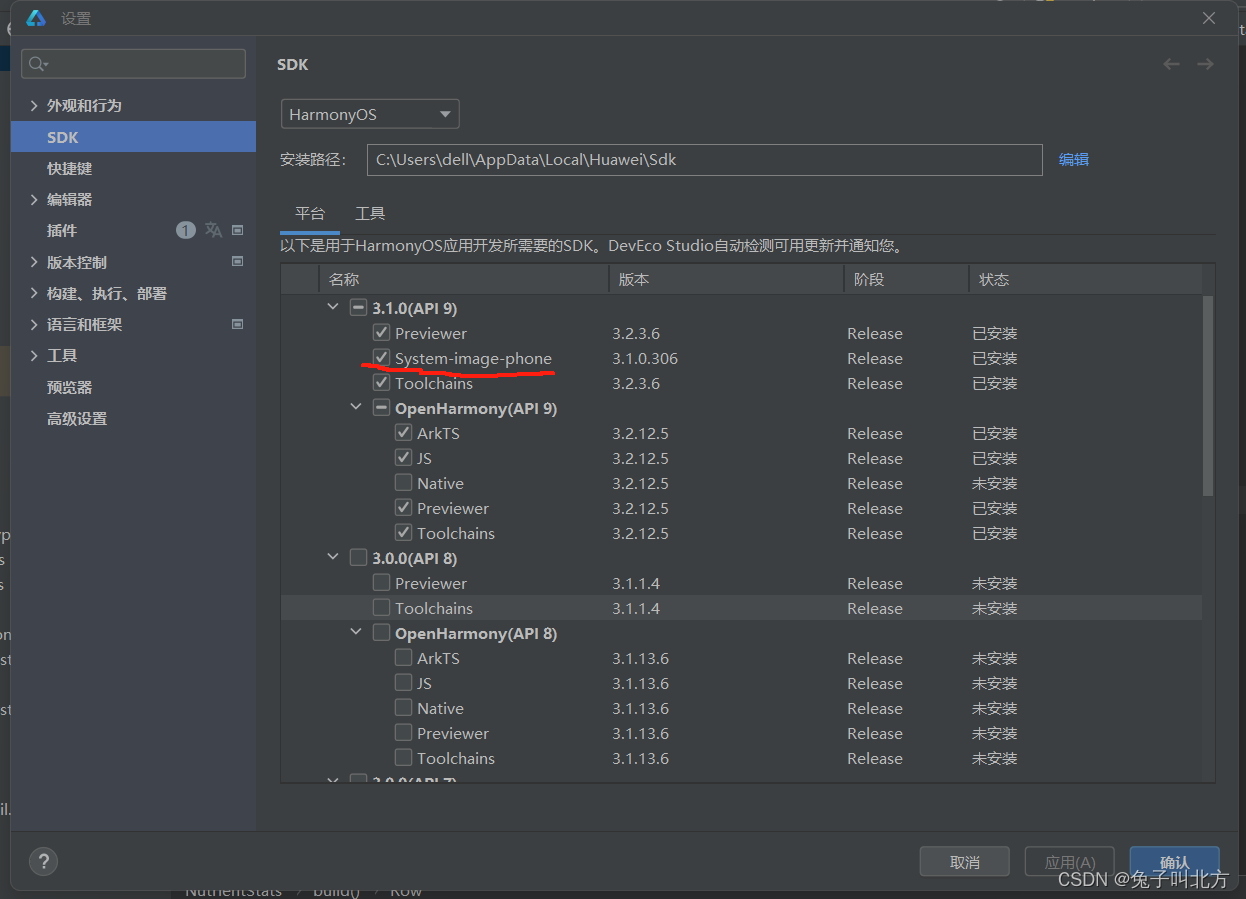Collapse the OpenHarmony(API 8) tree node
The height and width of the screenshot is (899, 1246).
(x=356, y=632)
